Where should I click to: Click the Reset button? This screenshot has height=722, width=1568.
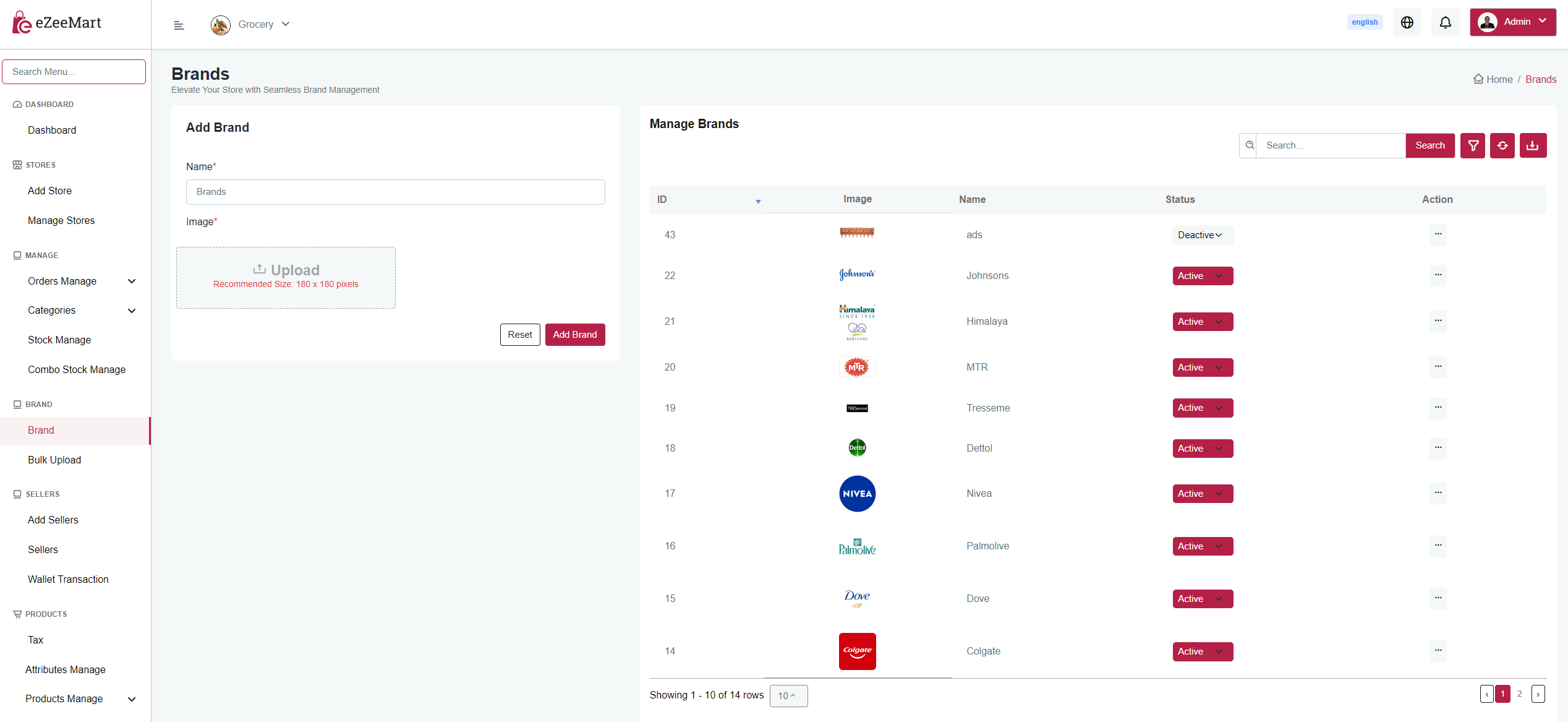519,335
